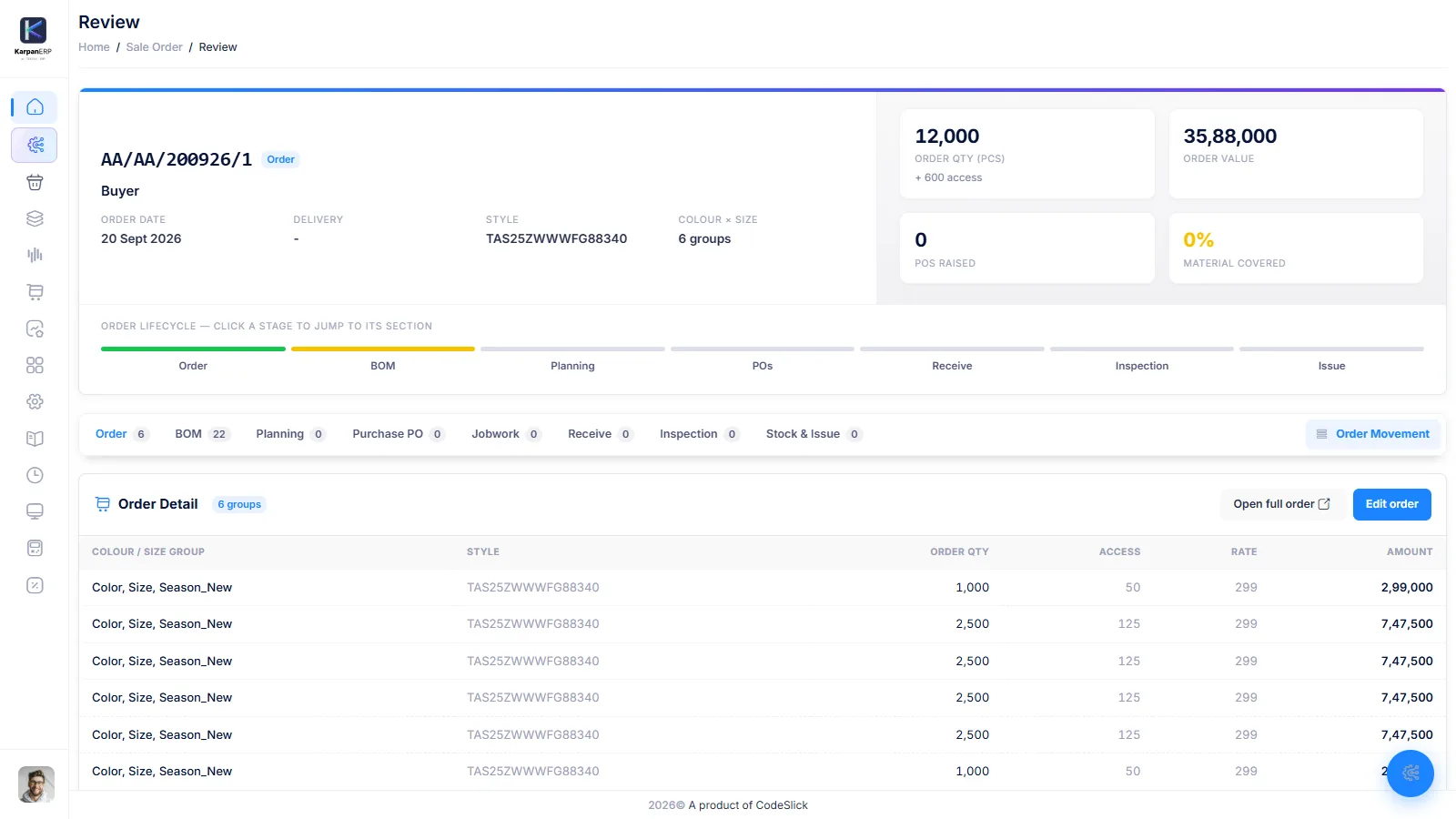Jump to the BOM lifecycle stage
This screenshot has width=1456, height=819.
383,359
